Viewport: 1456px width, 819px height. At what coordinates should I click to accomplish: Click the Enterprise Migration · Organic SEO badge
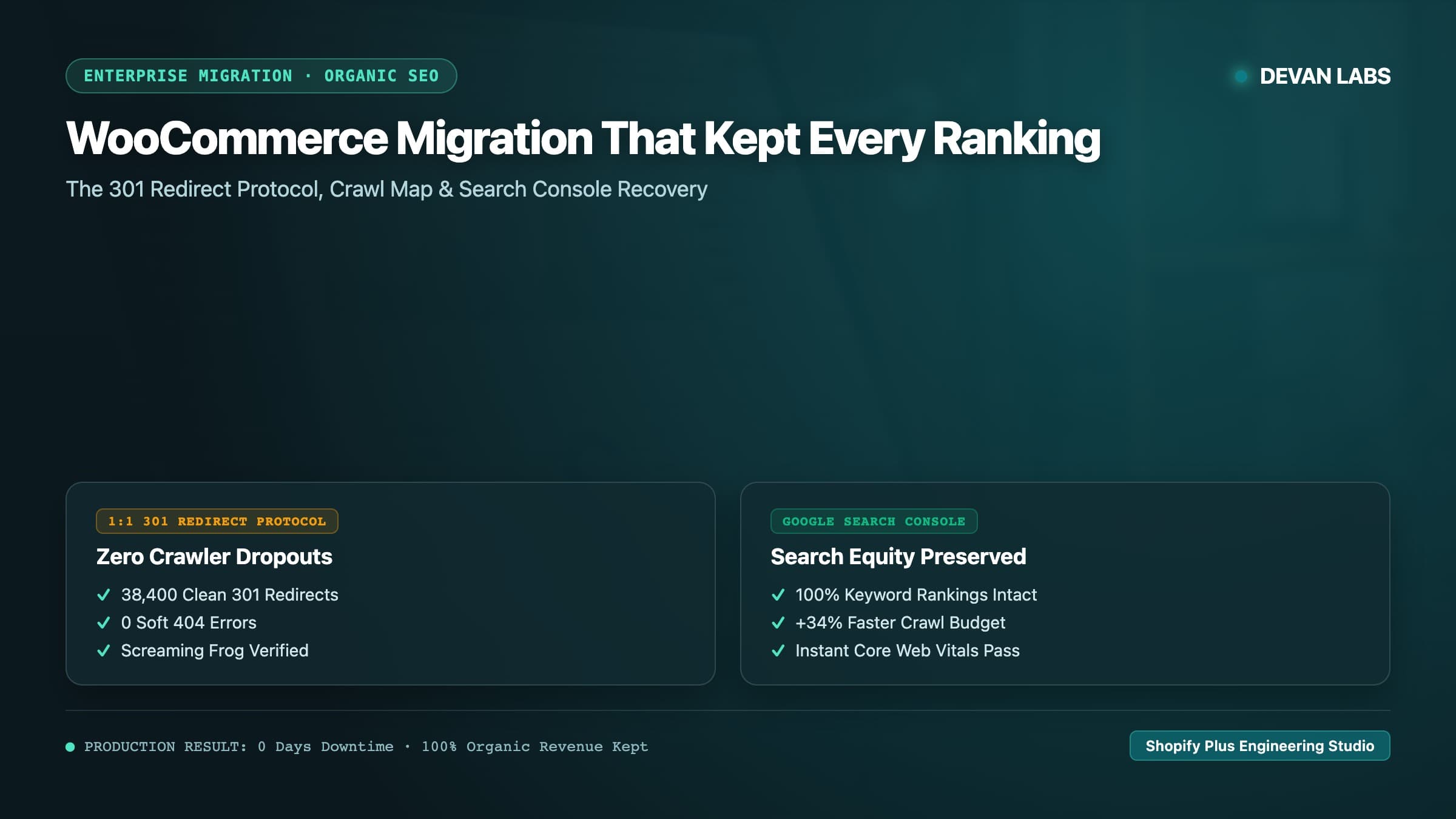point(261,76)
